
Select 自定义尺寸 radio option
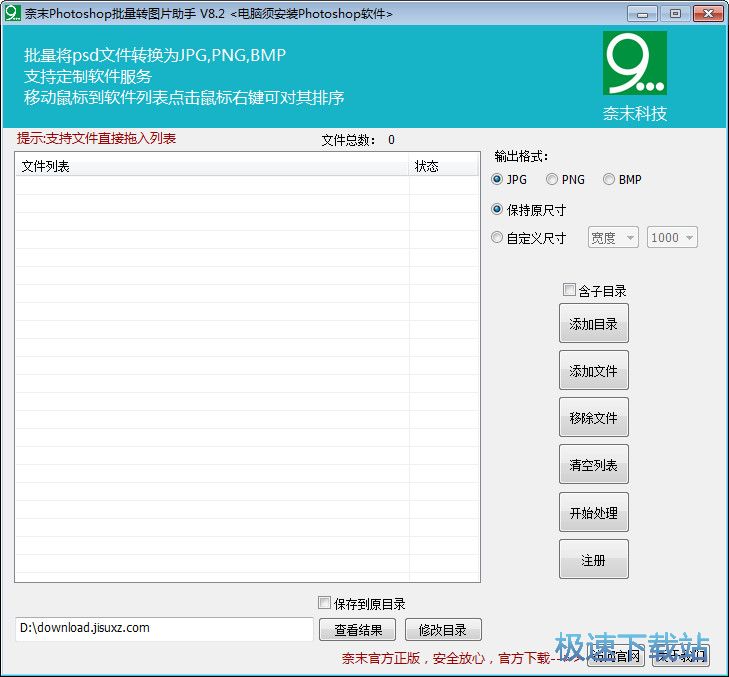coord(498,238)
